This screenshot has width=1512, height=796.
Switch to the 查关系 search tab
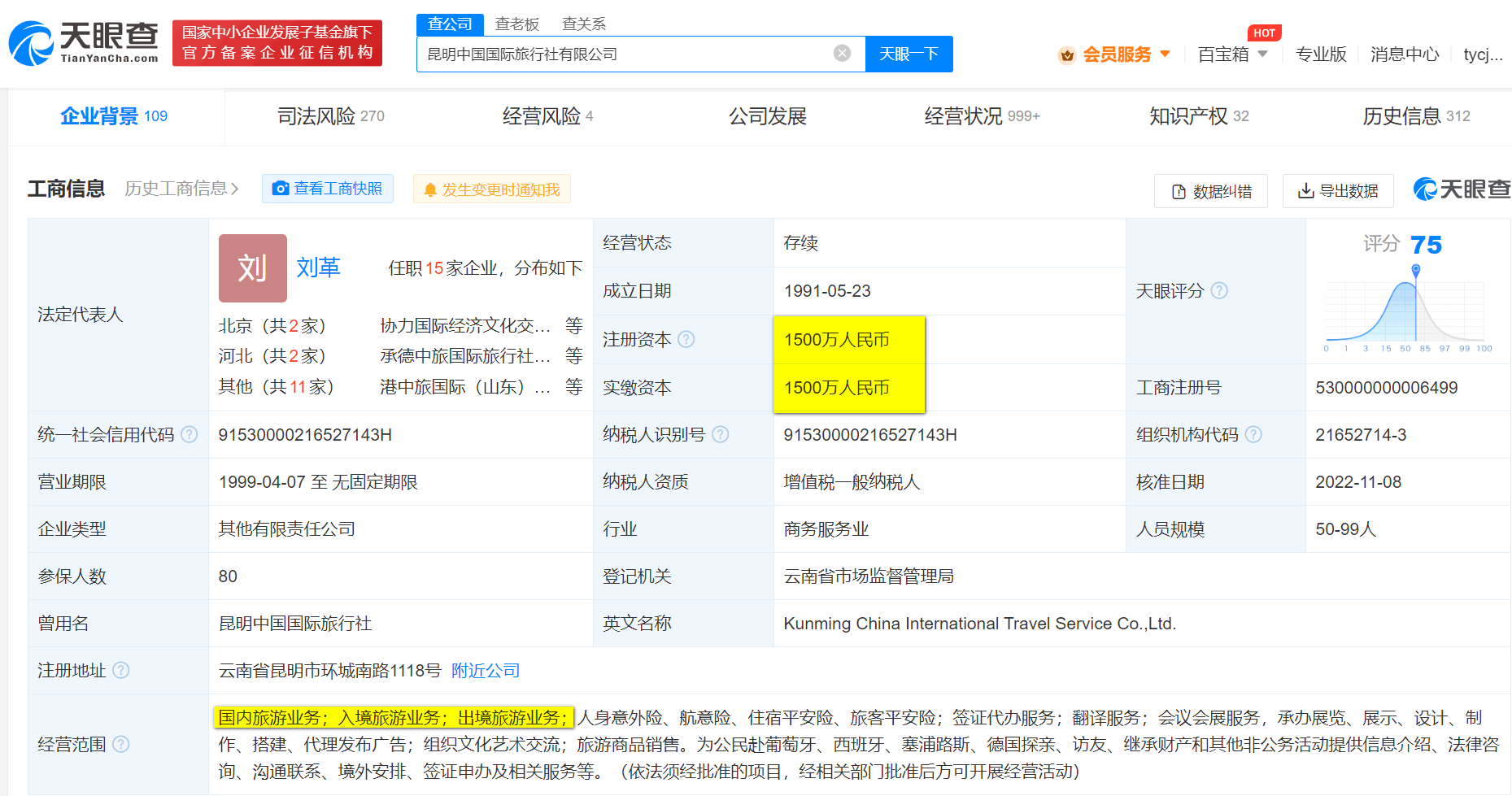[584, 24]
